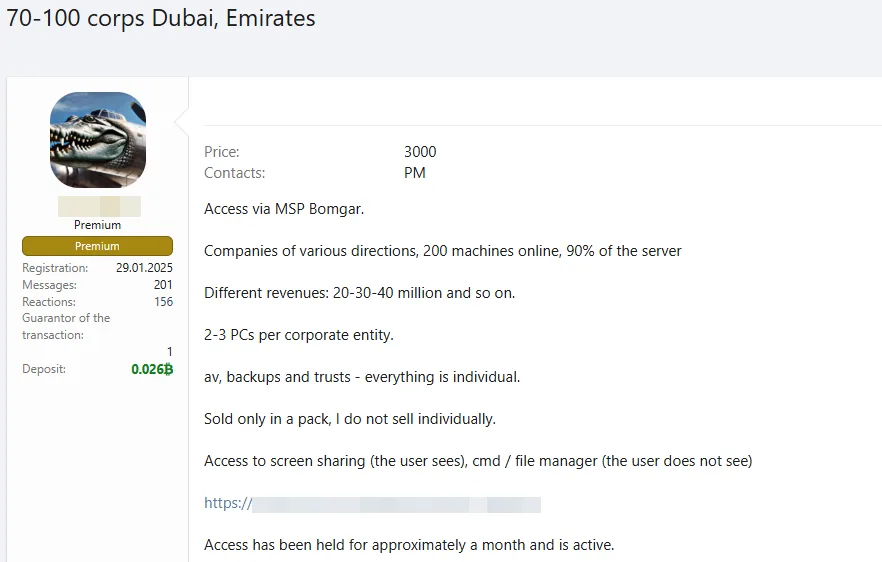Click the final line about active access

coord(409,545)
